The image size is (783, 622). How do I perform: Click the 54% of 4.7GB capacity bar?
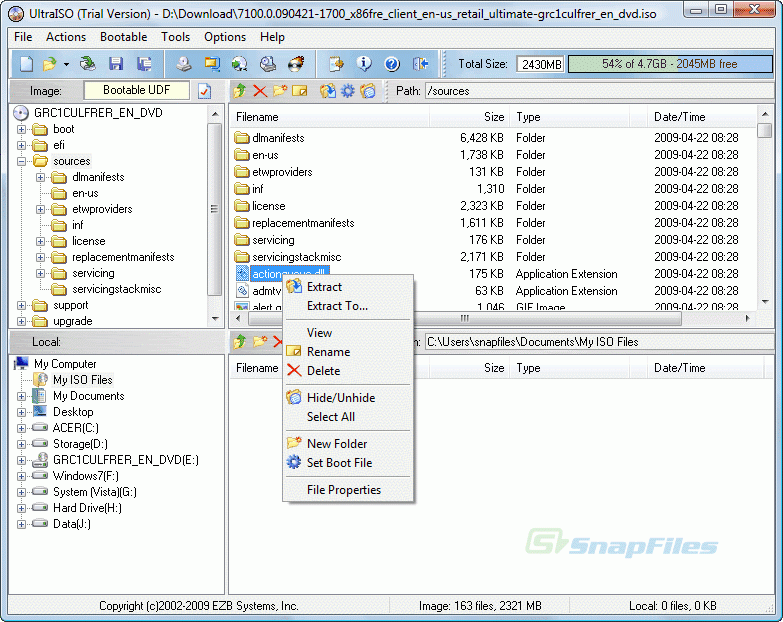pos(670,64)
